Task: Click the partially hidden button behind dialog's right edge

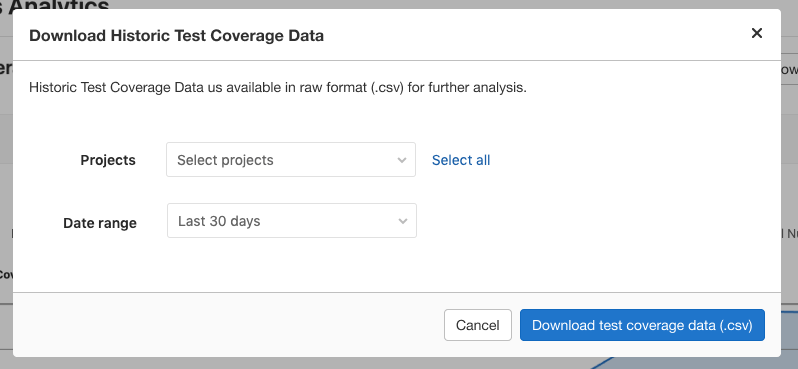Action: click(x=789, y=70)
